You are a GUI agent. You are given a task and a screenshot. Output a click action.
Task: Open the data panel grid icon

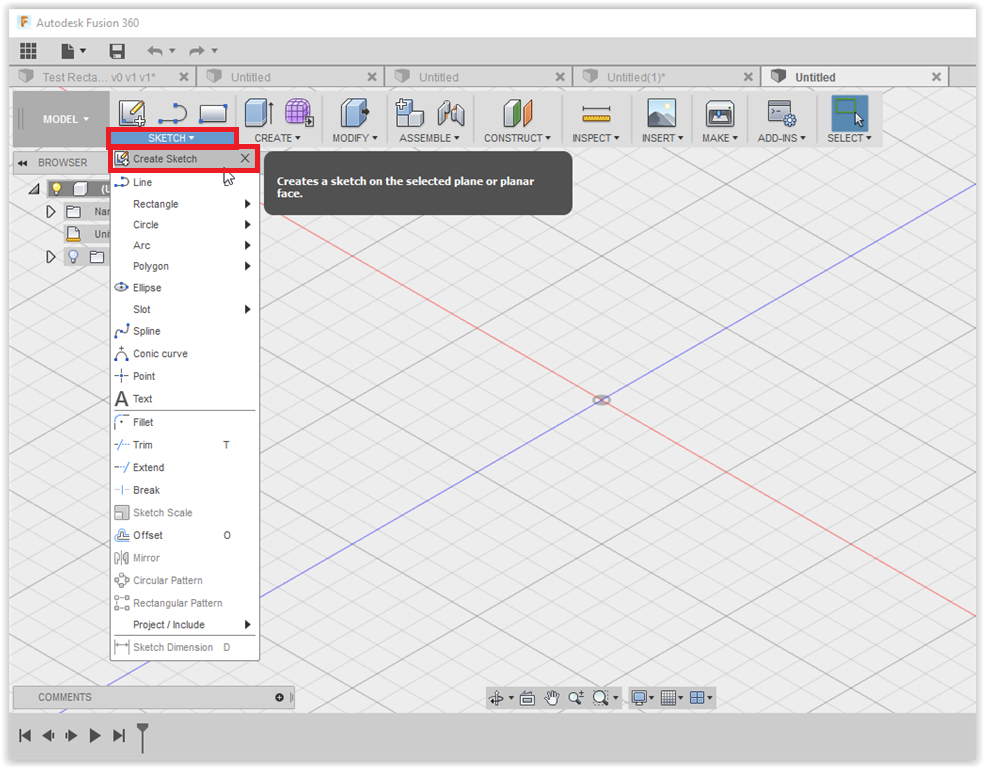pos(29,51)
